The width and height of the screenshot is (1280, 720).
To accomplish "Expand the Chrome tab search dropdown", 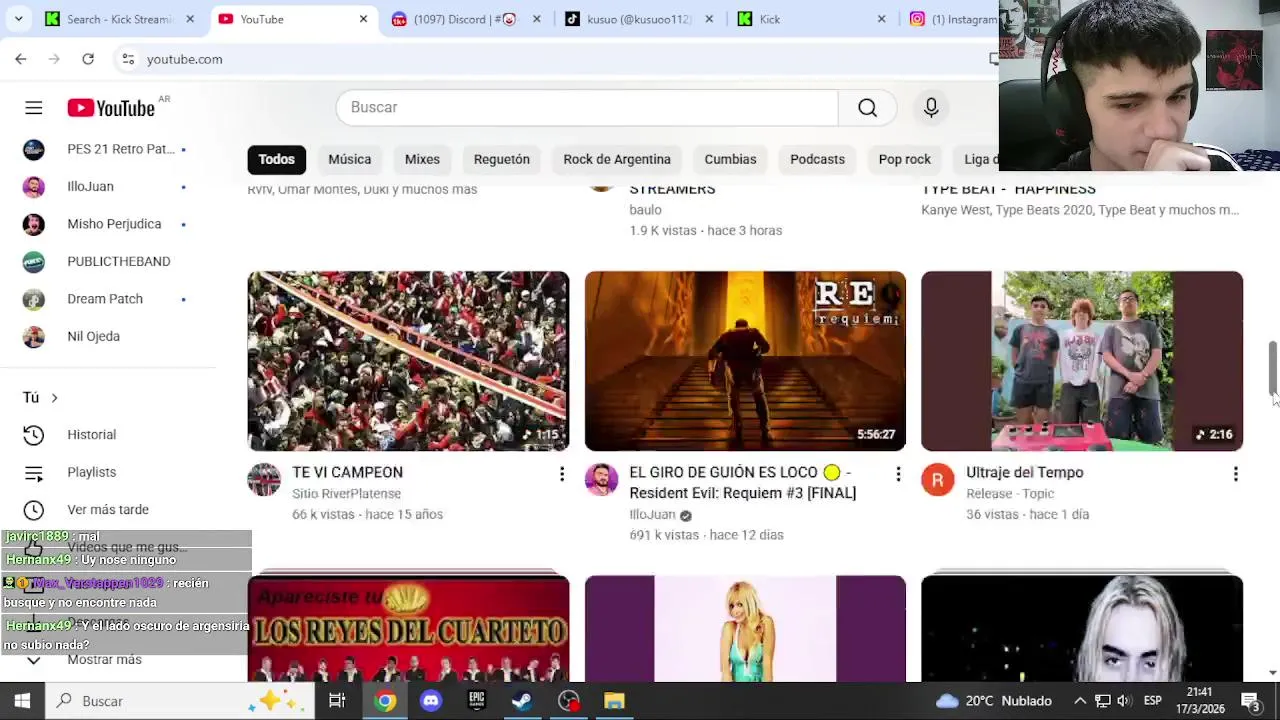I will pyautogui.click(x=18, y=19).
